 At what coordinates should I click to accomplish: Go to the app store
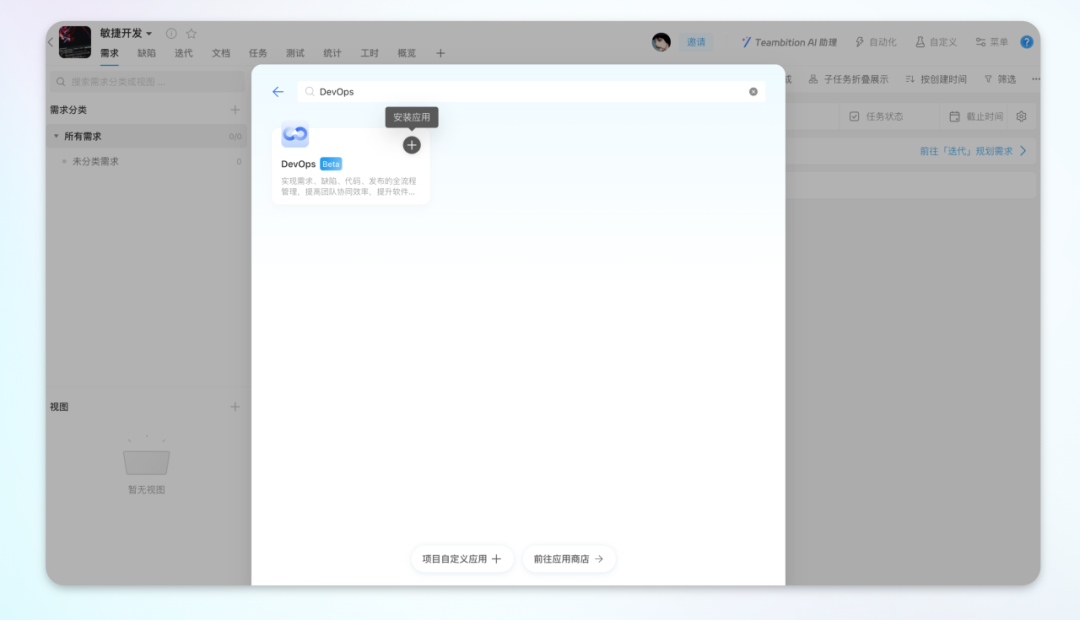(568, 559)
